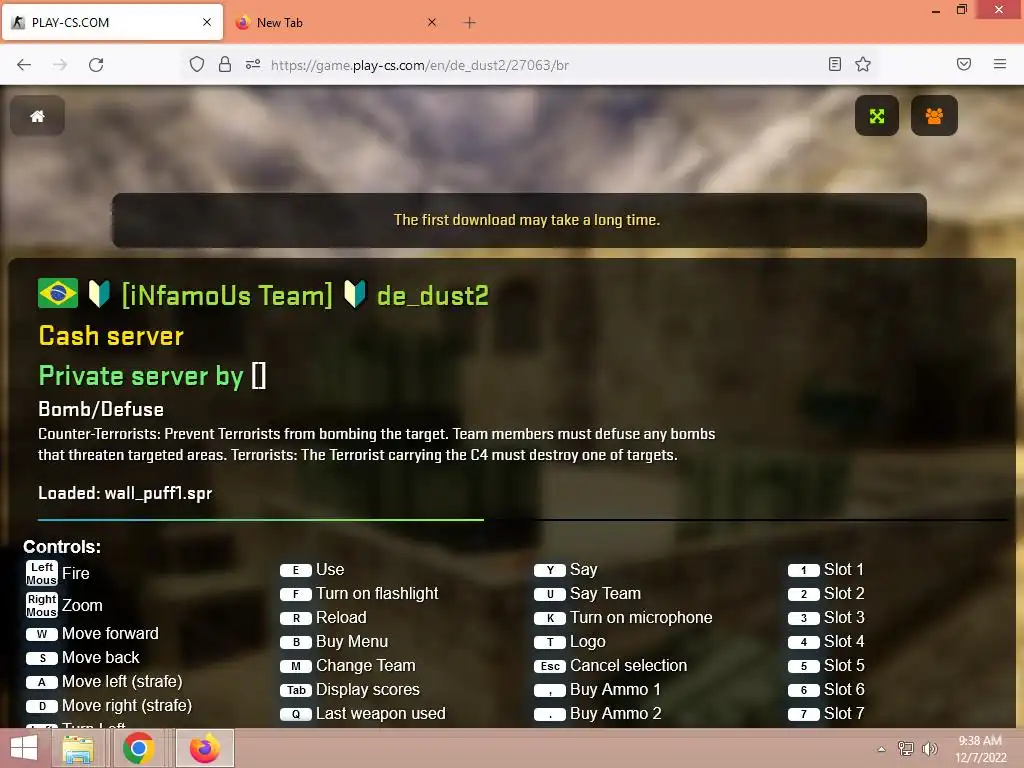Image resolution: width=1024 pixels, height=768 pixels.
Task: Open site permissions icon in address bar
Action: click(253, 64)
